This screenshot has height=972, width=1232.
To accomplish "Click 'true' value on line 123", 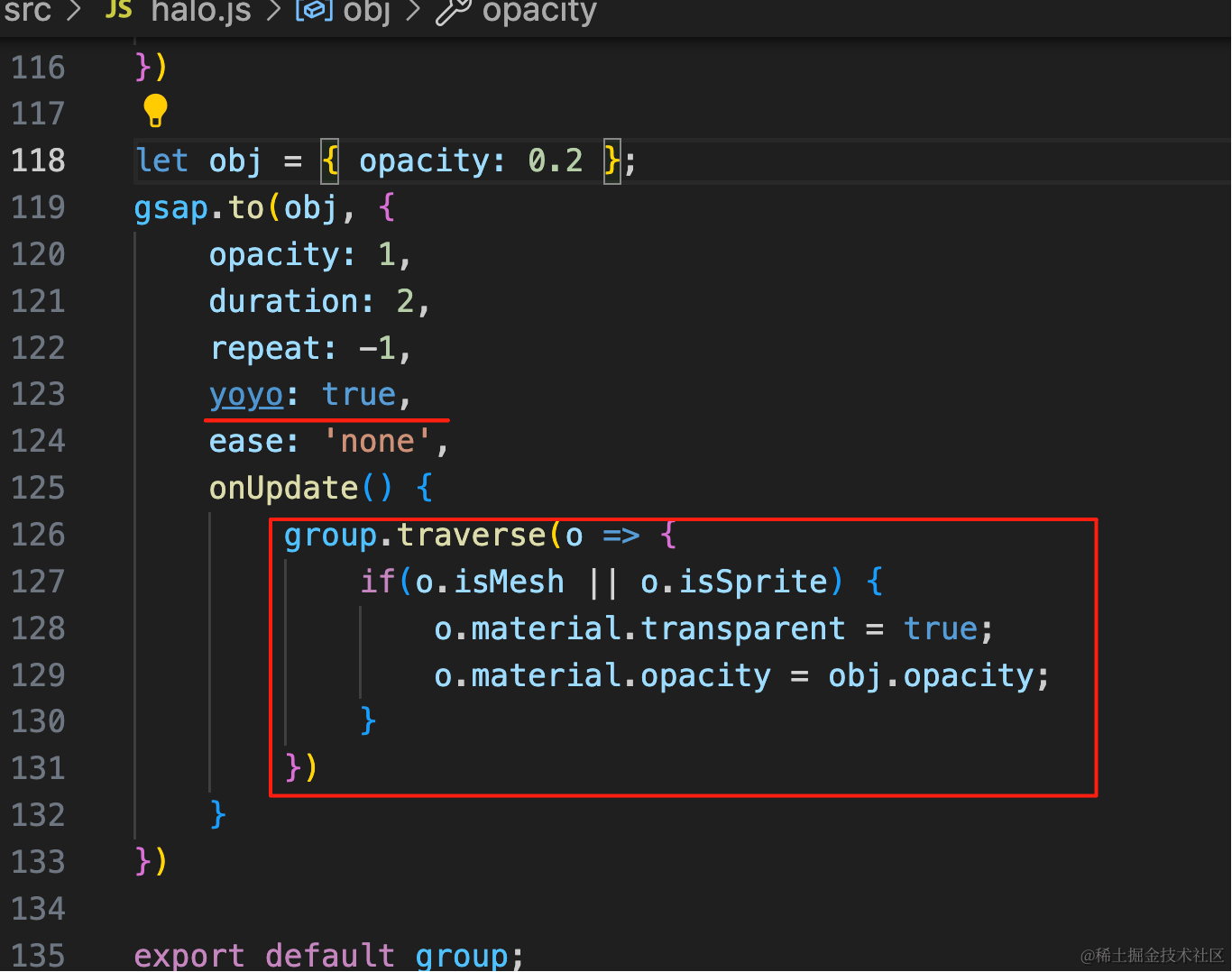I will (359, 395).
